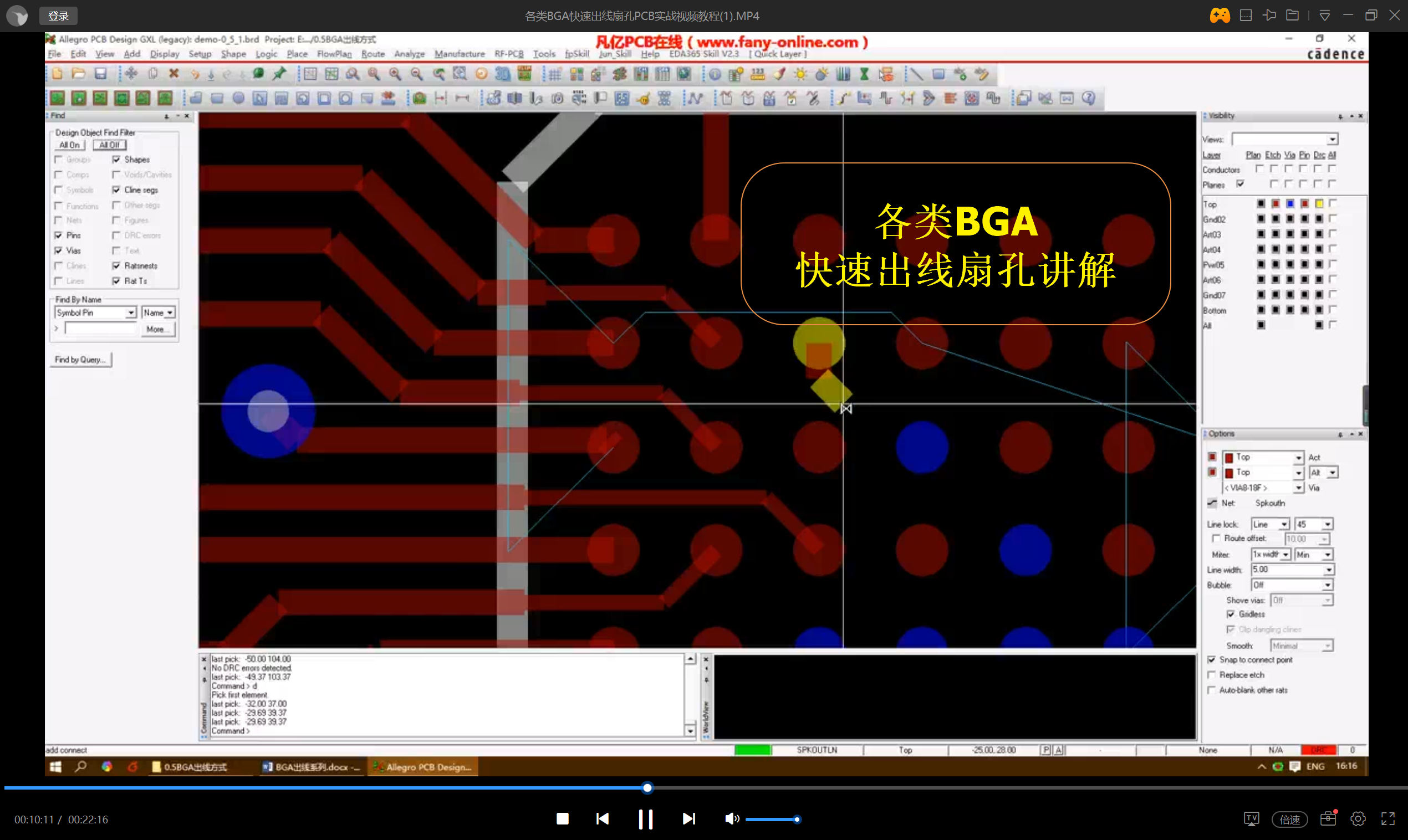Enable the Replace etch checkbox
This screenshot has height=840, width=1408.
(x=1212, y=675)
